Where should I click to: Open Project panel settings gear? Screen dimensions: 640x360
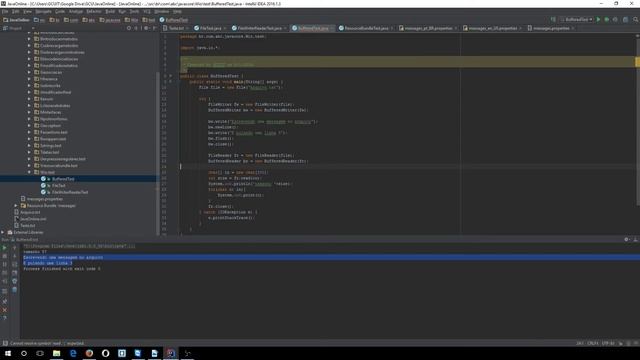pyautogui.click(x=146, y=28)
